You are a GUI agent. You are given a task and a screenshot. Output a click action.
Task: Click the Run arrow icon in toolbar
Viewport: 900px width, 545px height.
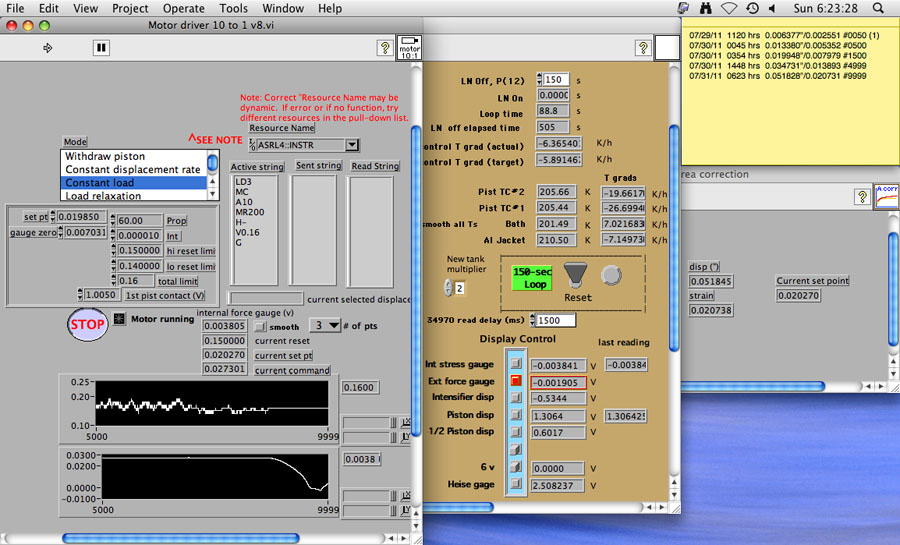pyautogui.click(x=48, y=47)
